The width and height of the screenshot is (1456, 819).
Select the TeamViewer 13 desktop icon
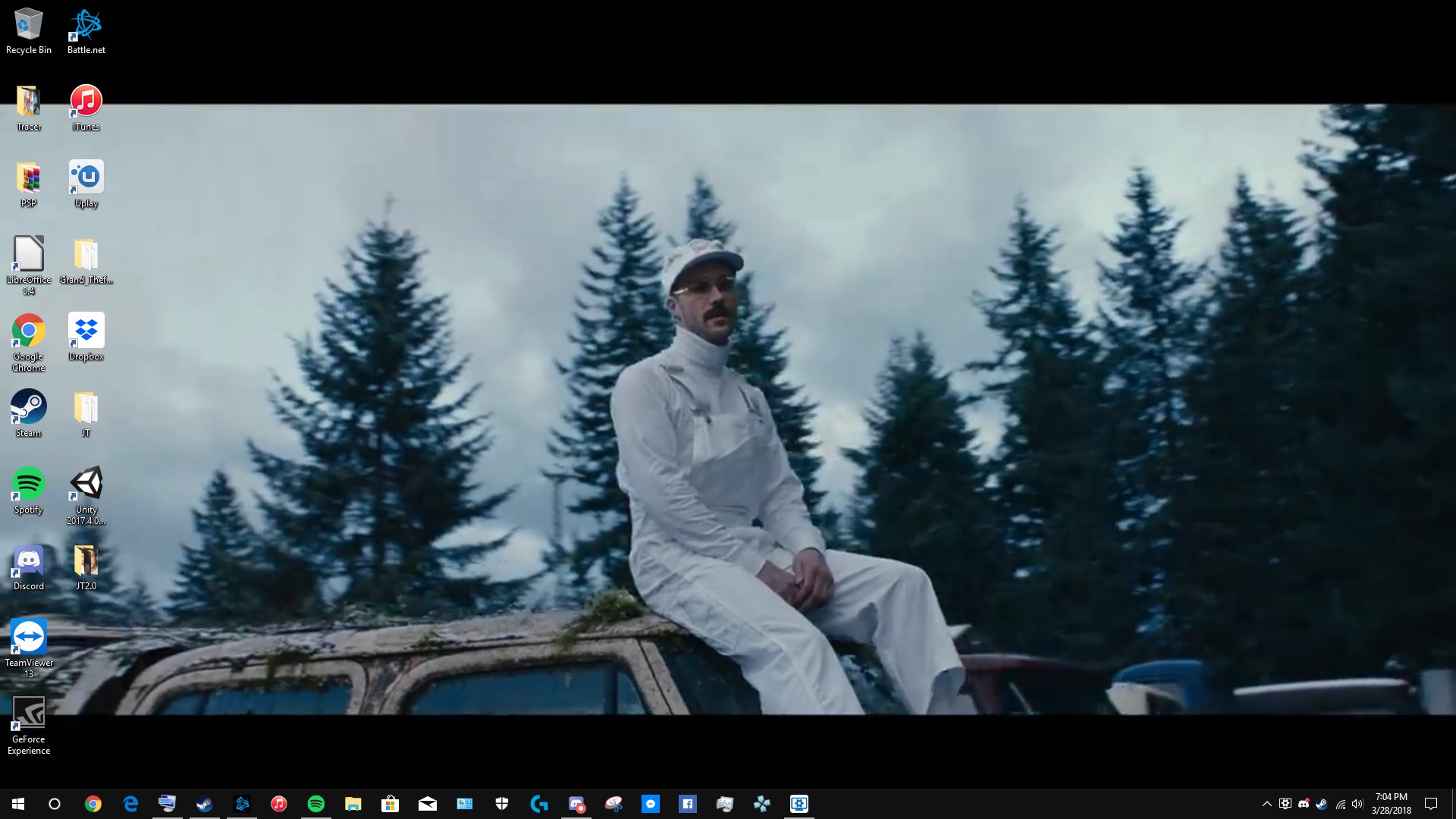pyautogui.click(x=29, y=645)
